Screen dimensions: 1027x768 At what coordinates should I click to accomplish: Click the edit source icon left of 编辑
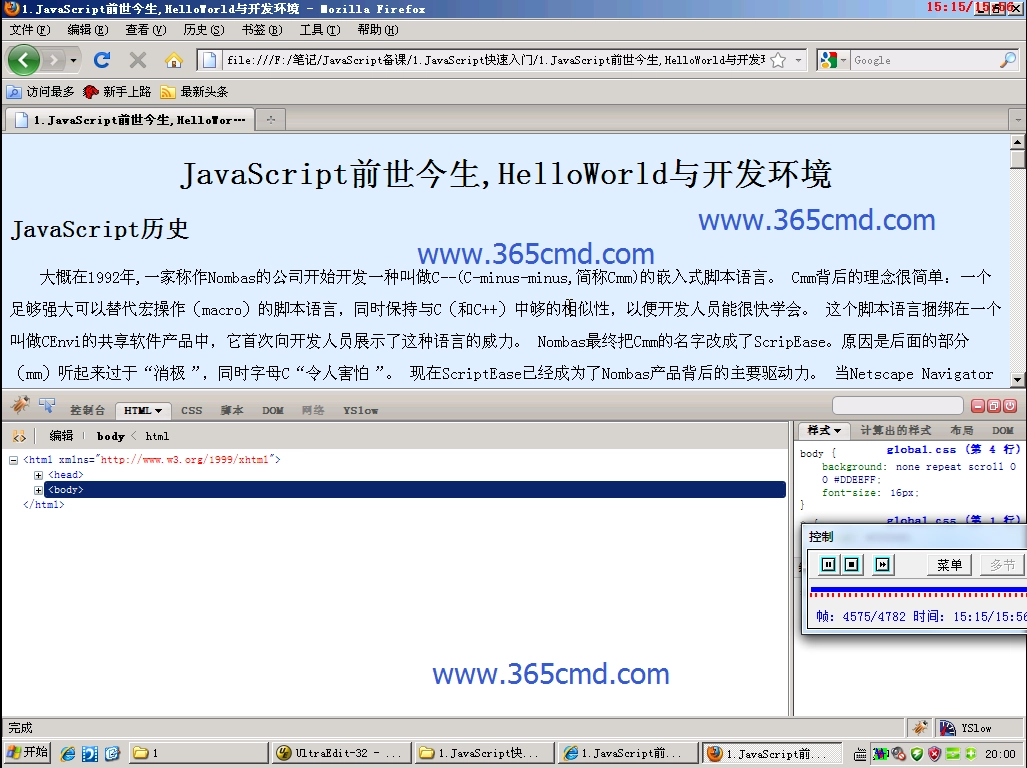pos(20,435)
